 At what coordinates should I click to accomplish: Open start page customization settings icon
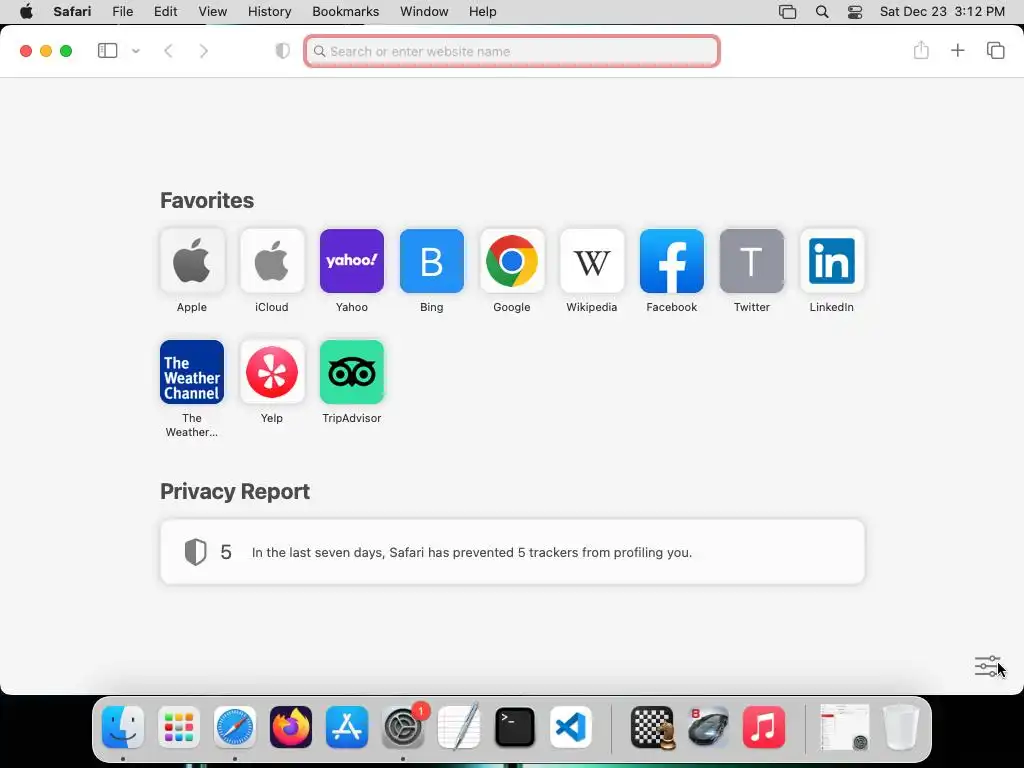point(987,666)
